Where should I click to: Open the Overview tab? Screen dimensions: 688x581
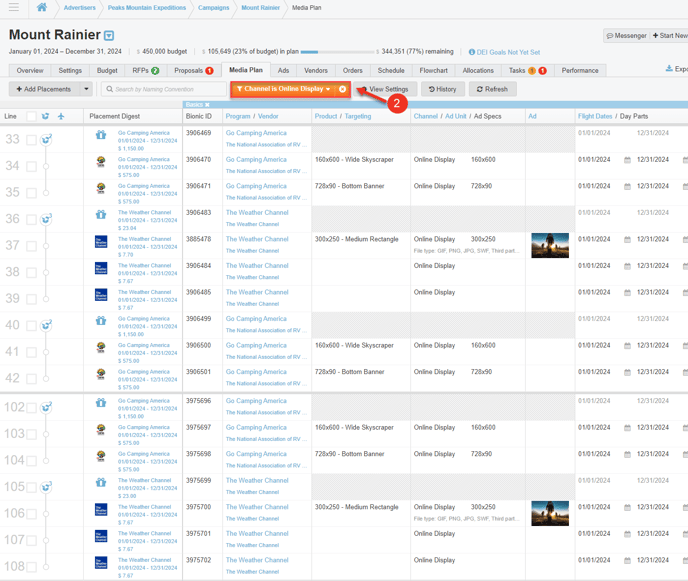tap(30, 71)
